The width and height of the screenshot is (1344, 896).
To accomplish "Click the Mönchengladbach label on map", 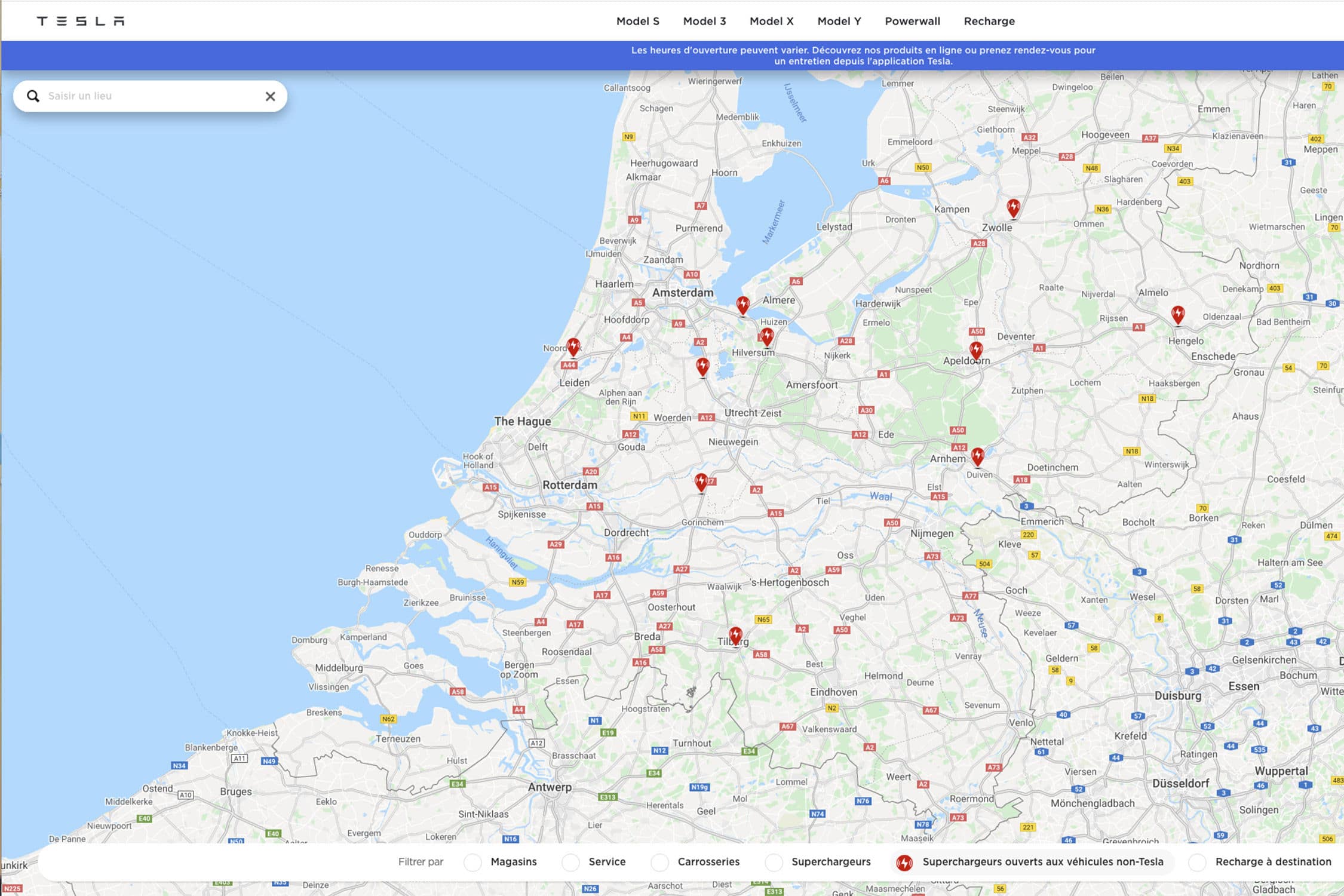I will click(x=1093, y=803).
